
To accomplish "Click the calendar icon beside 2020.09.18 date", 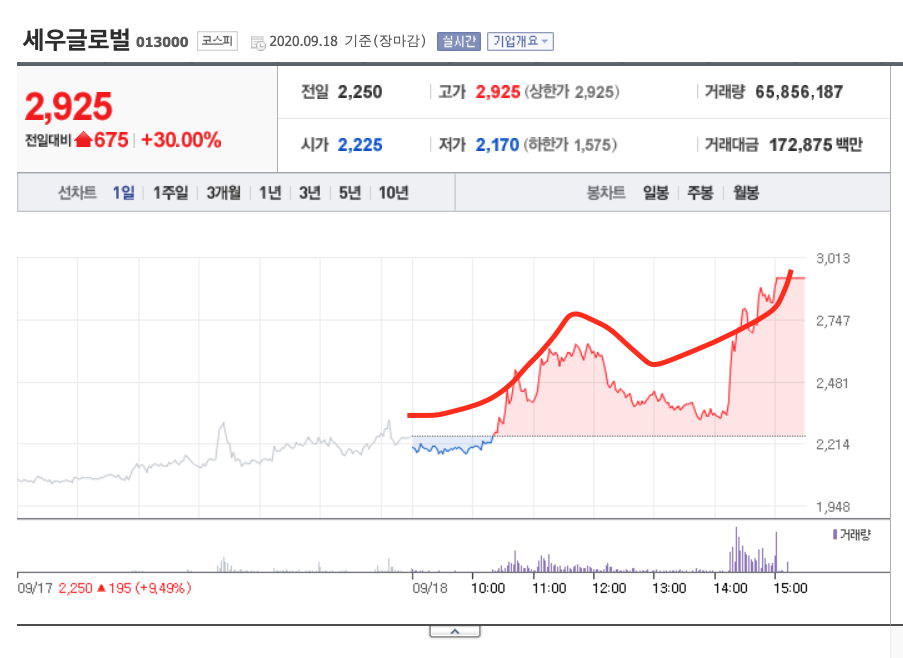I will pyautogui.click(x=258, y=42).
